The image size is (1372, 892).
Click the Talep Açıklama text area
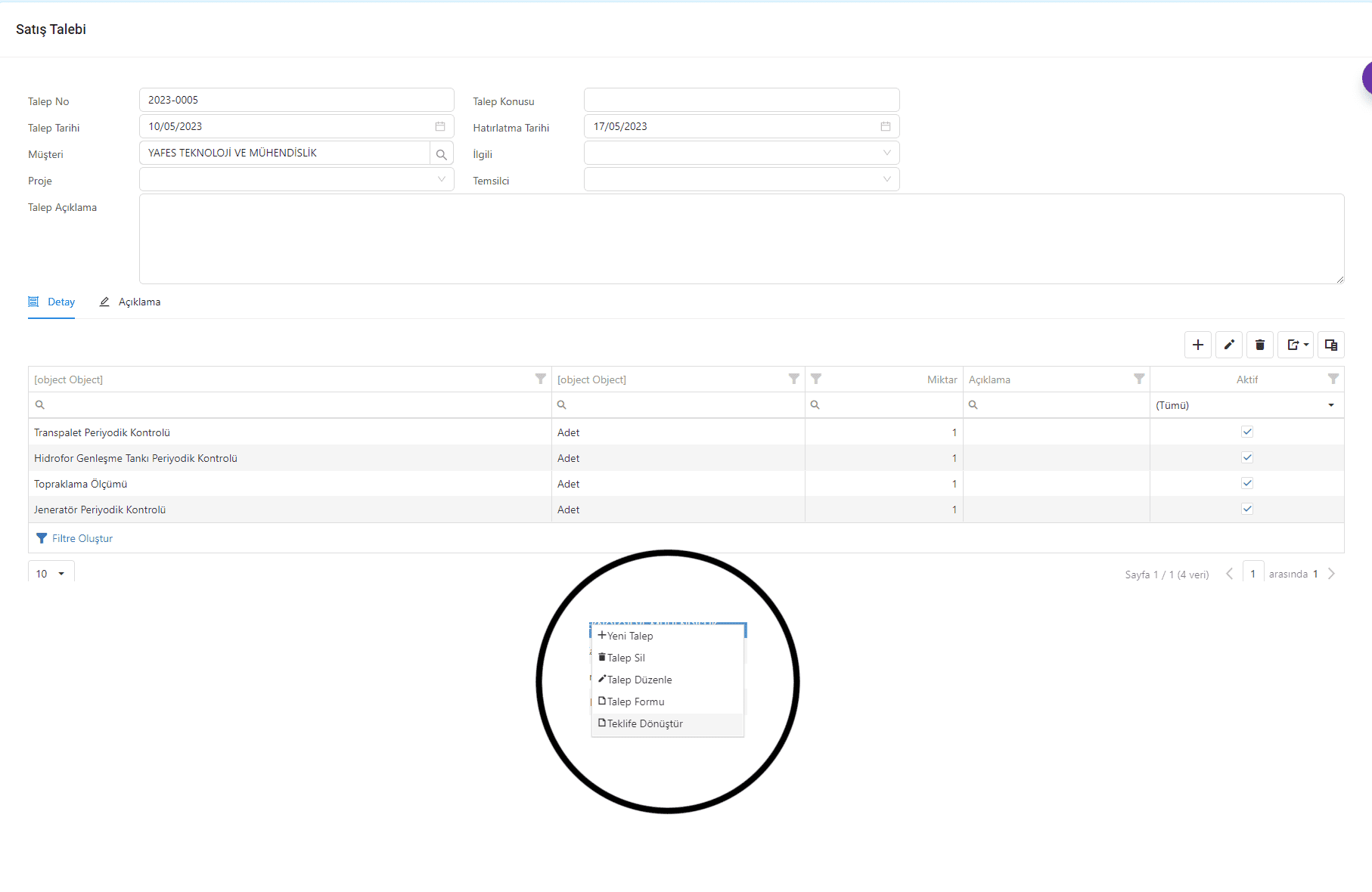(742, 239)
